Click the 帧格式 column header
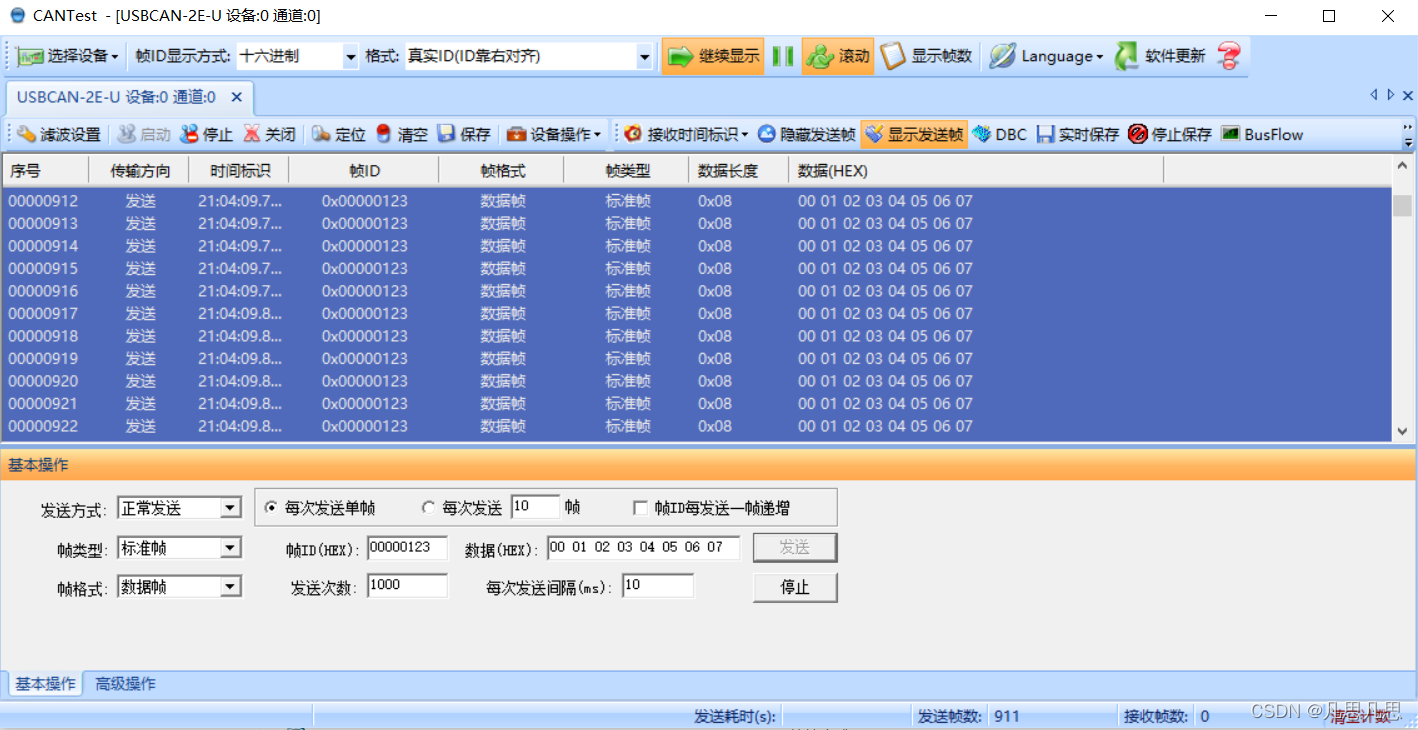This screenshot has width=1418, height=730. pos(502,171)
